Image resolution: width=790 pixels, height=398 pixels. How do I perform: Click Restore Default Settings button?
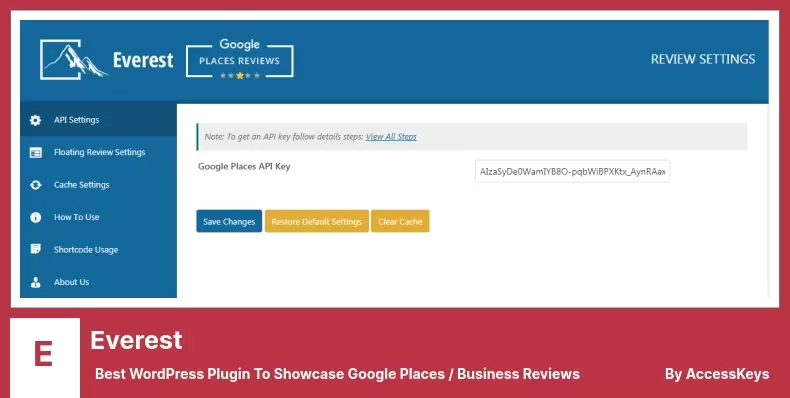click(x=316, y=221)
